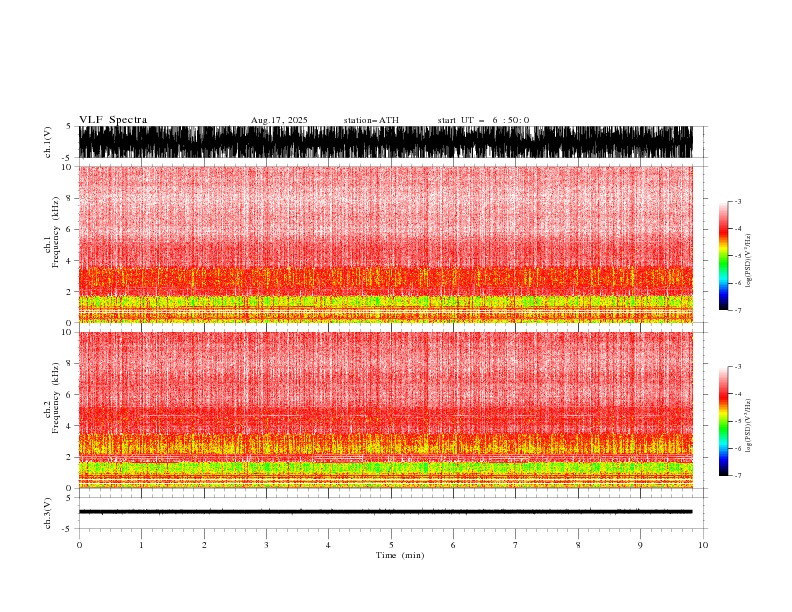Select the date label "Aug.17, 2025"

click(x=279, y=120)
